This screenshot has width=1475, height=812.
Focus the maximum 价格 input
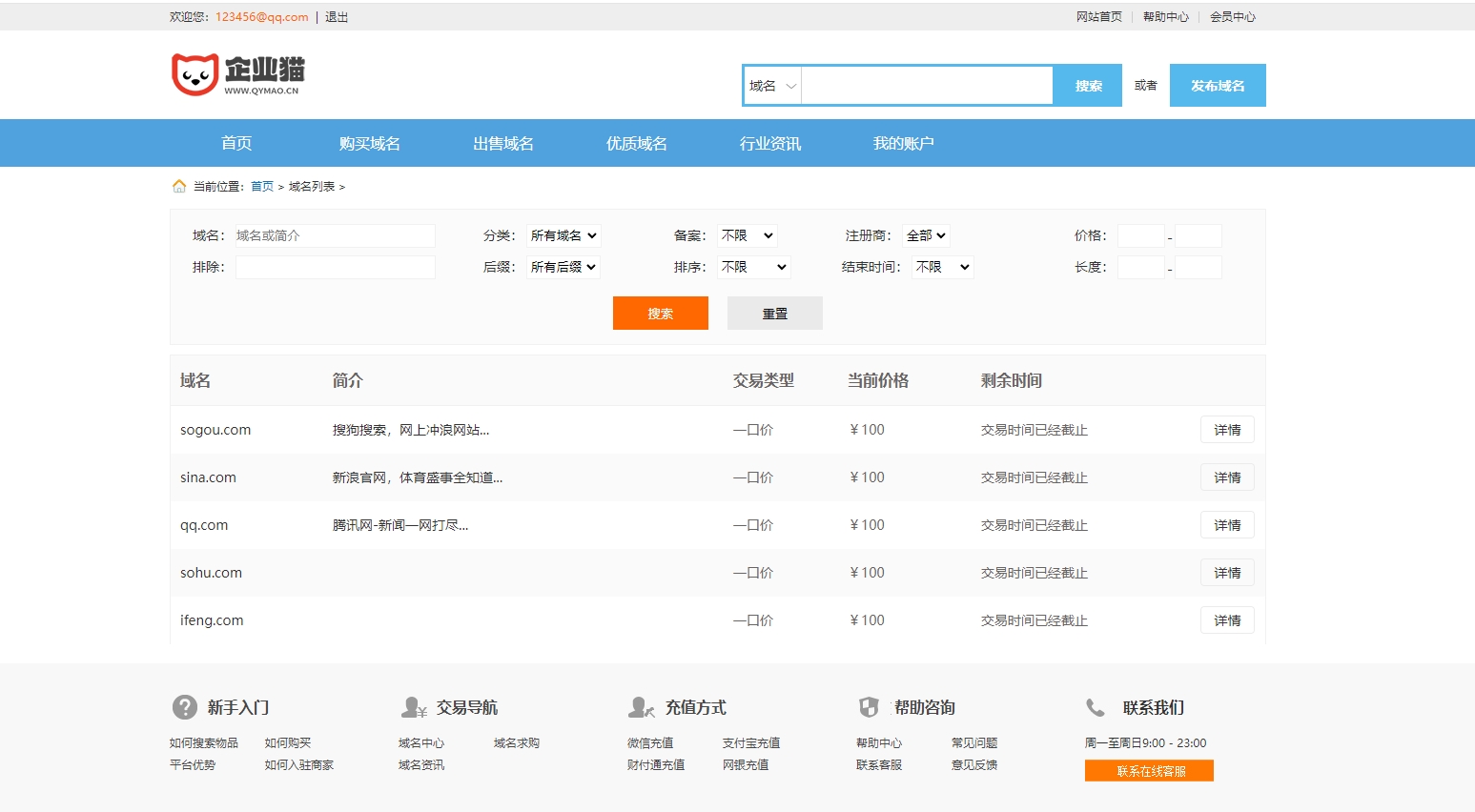(1198, 235)
